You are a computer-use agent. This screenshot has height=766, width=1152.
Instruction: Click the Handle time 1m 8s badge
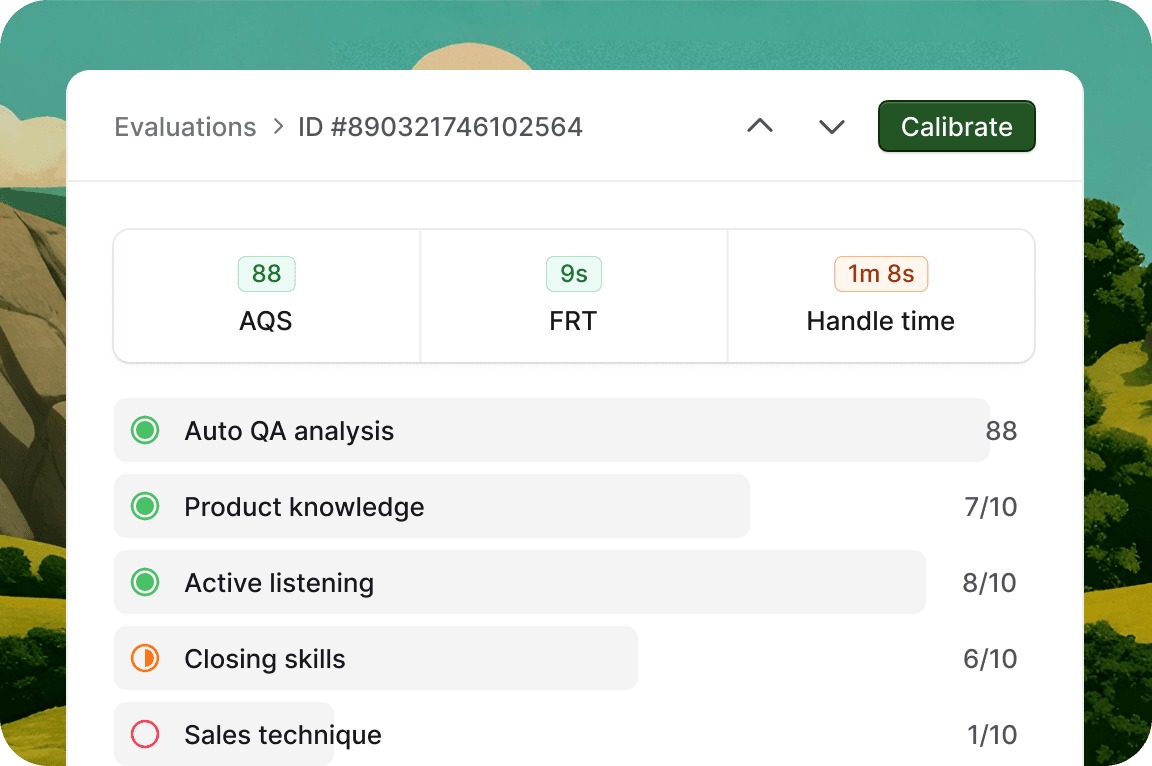click(x=881, y=274)
